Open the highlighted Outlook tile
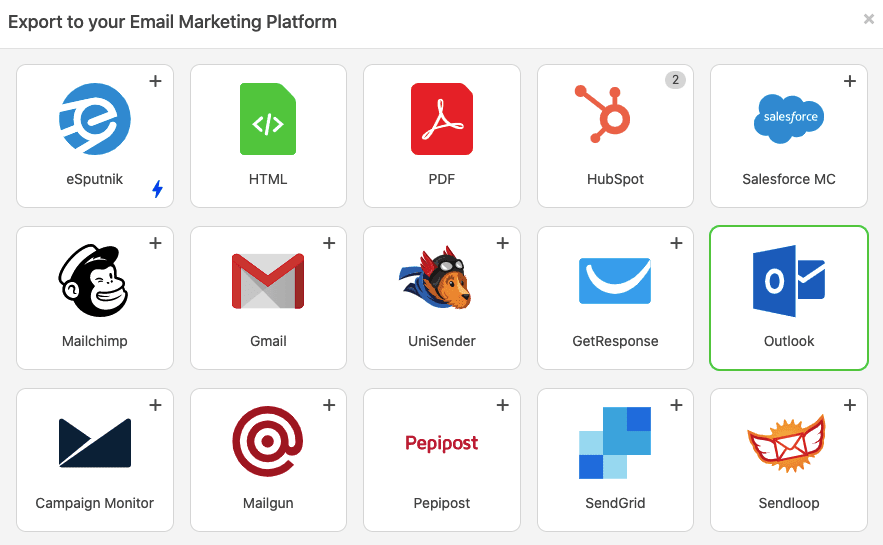 click(789, 298)
